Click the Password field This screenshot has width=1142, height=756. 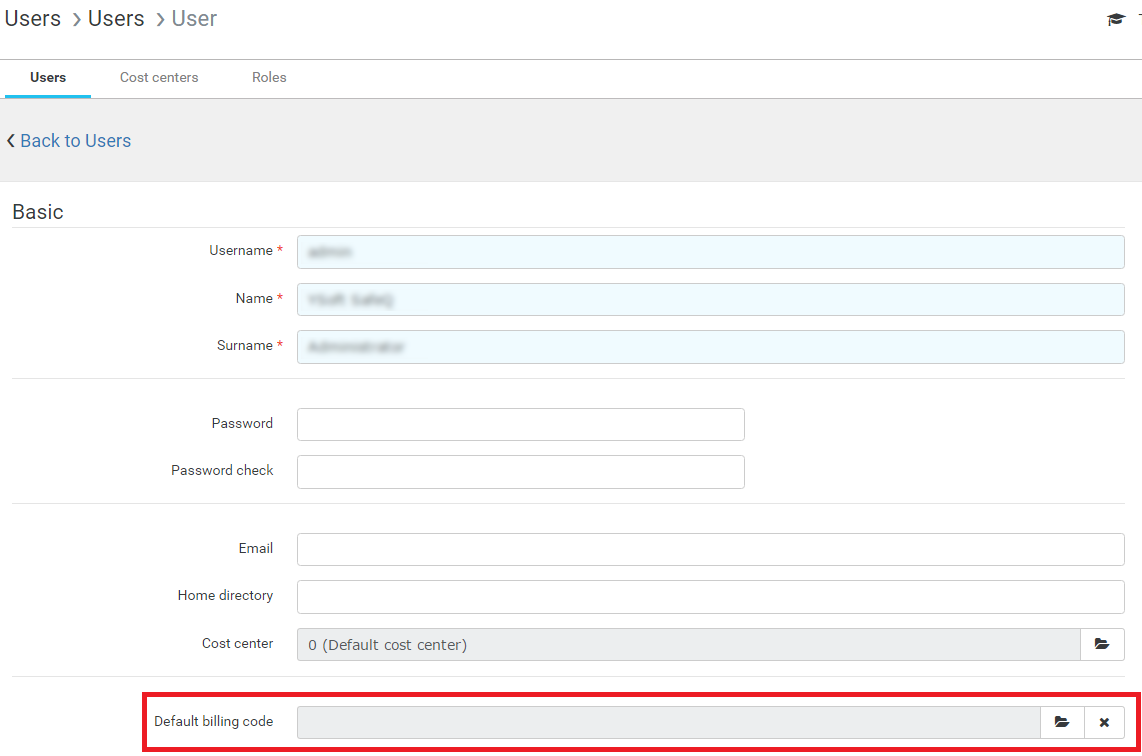pyautogui.click(x=520, y=424)
